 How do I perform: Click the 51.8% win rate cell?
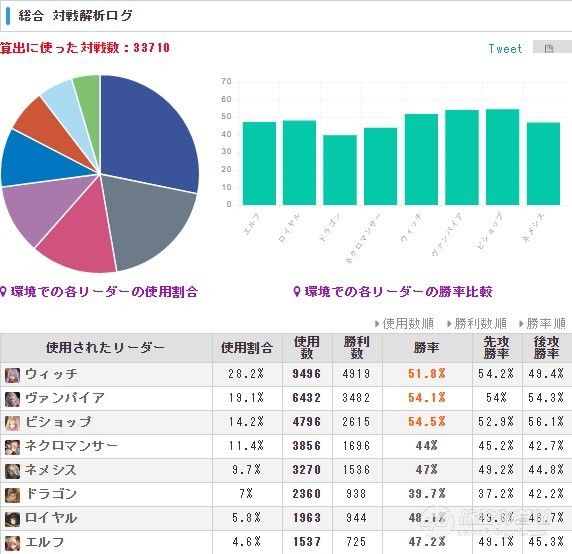427,374
